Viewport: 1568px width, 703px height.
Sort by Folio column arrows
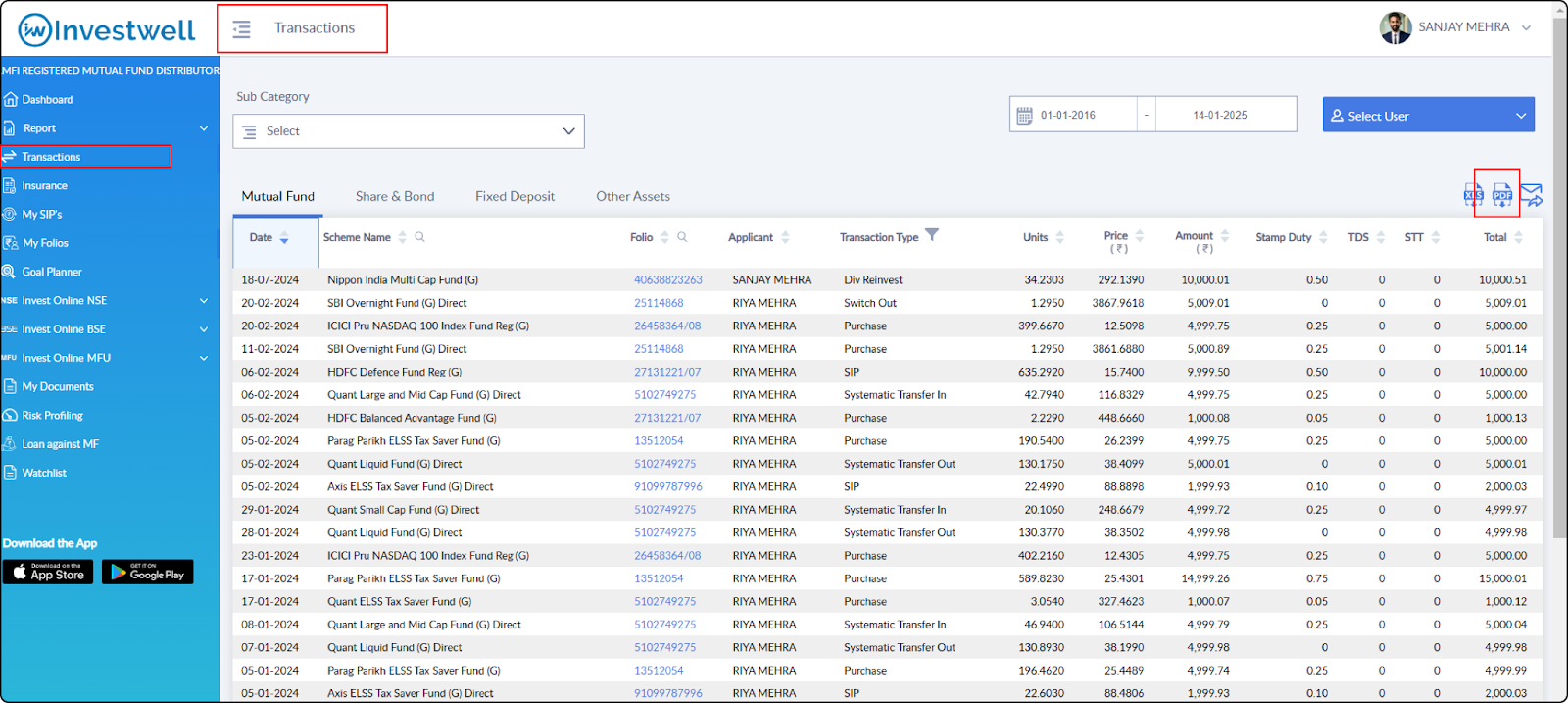664,238
